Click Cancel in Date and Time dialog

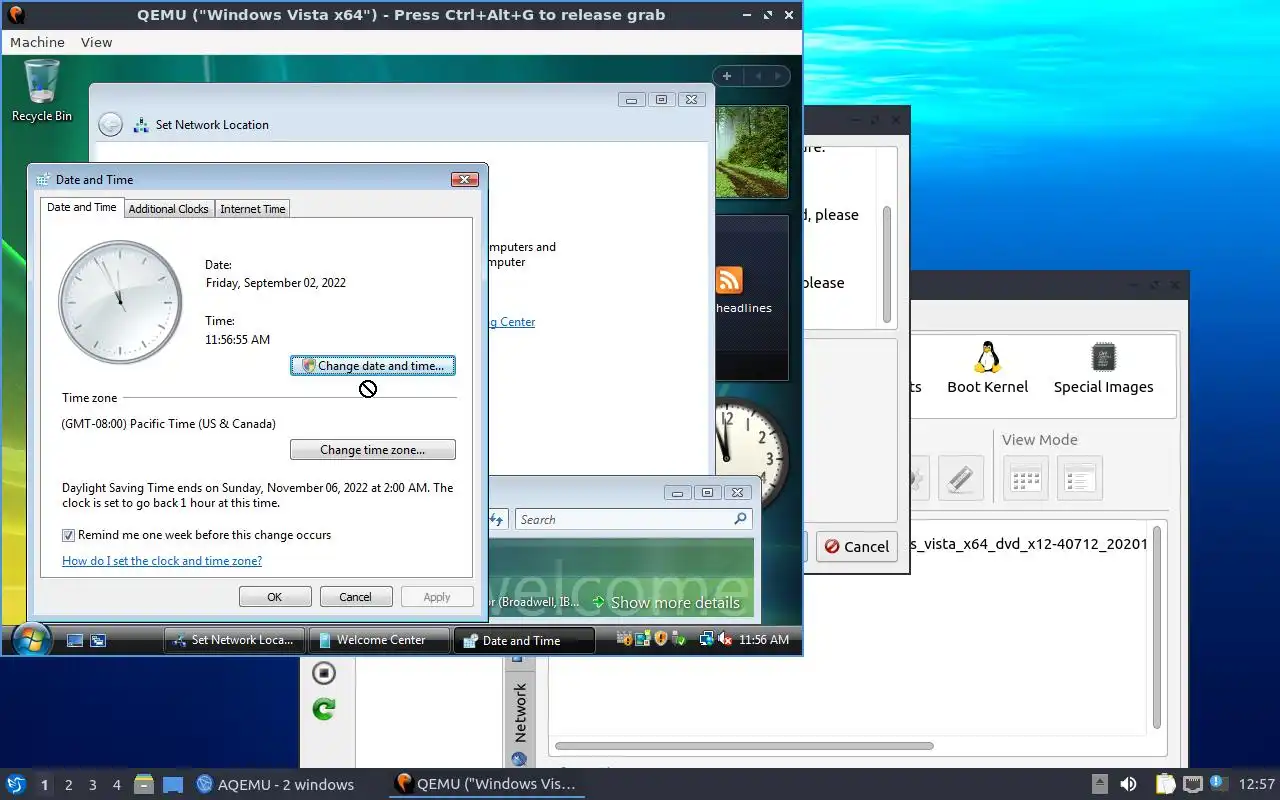click(355, 597)
